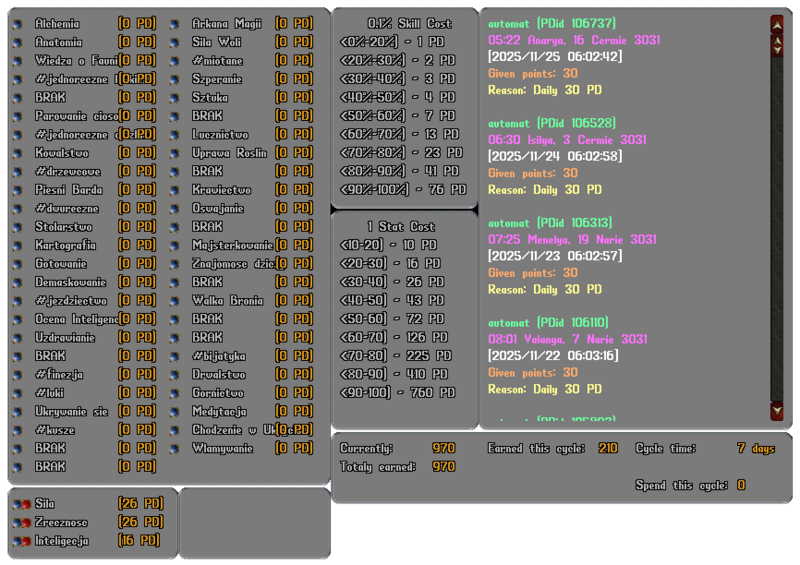Click the red gem next to Inteligecja

(x=25, y=542)
